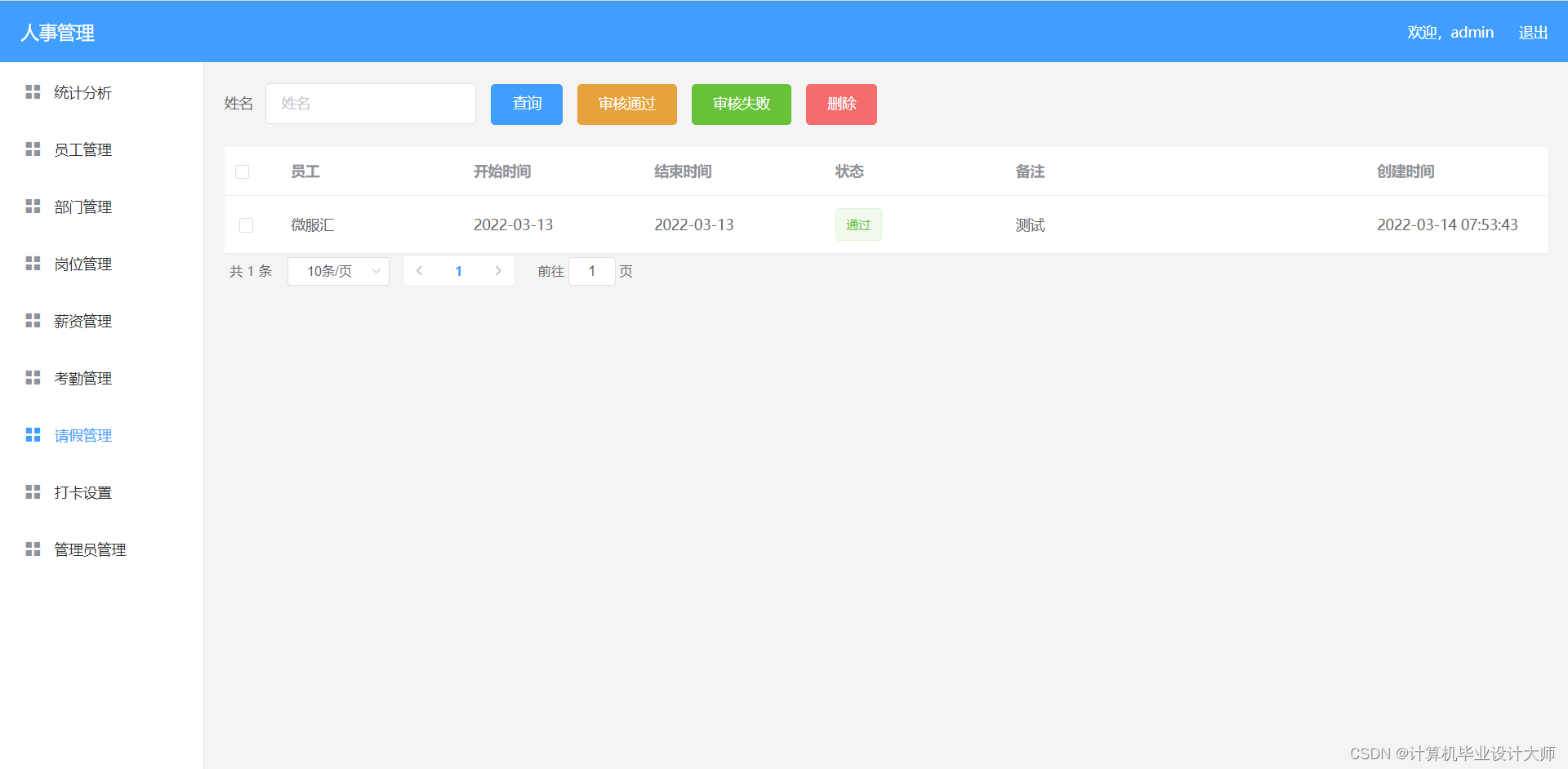Click the green 审核失败 button
The image size is (1568, 769).
742,104
